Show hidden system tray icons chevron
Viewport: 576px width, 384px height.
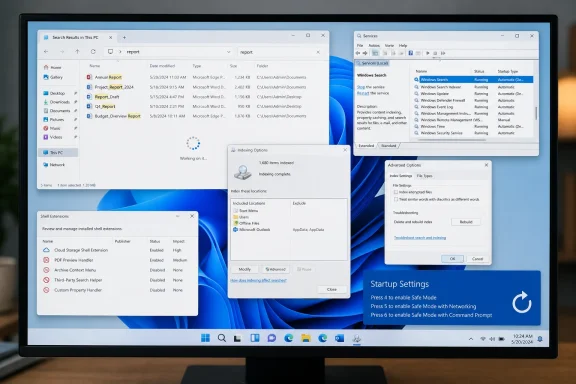click(471, 339)
